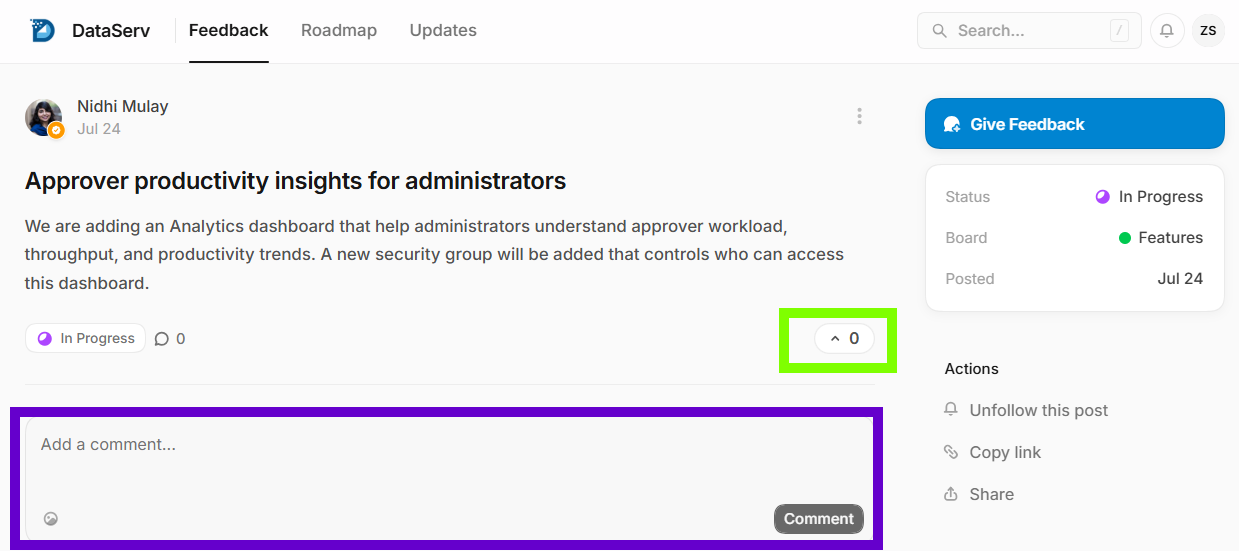Open the three-dot post options menu

pyautogui.click(x=859, y=116)
